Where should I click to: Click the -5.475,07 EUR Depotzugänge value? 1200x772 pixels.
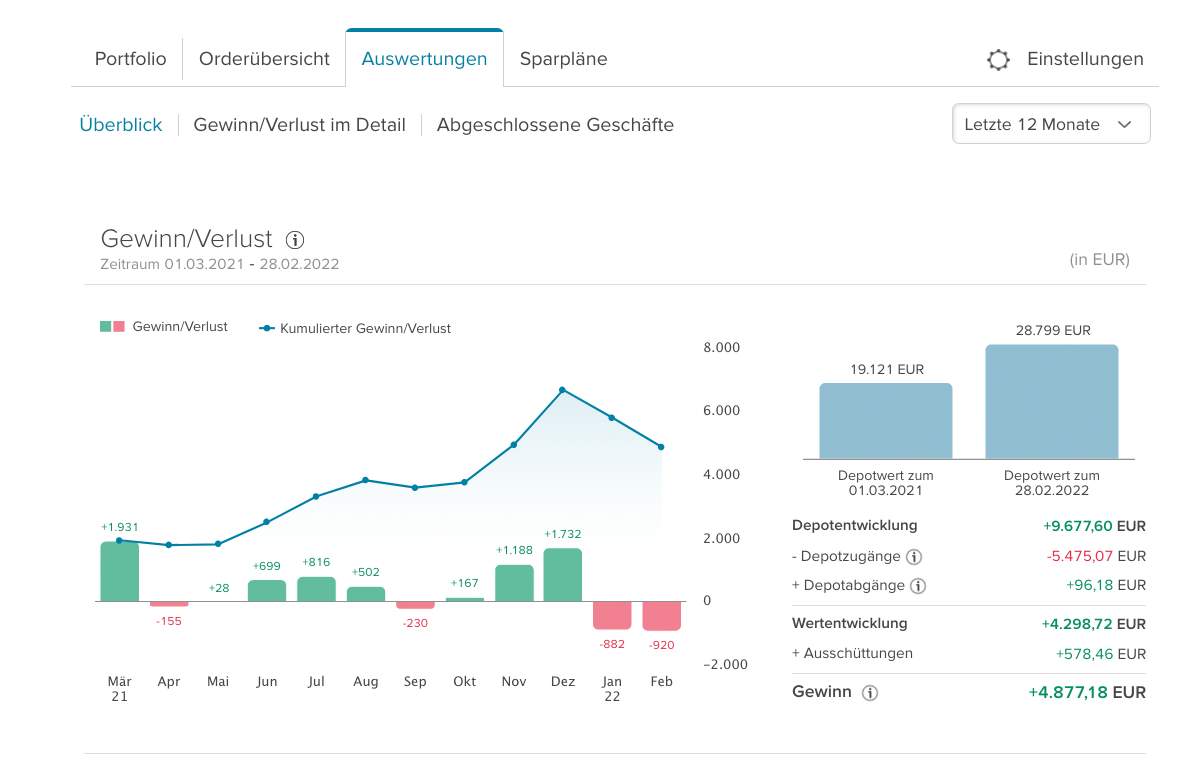1096,556
